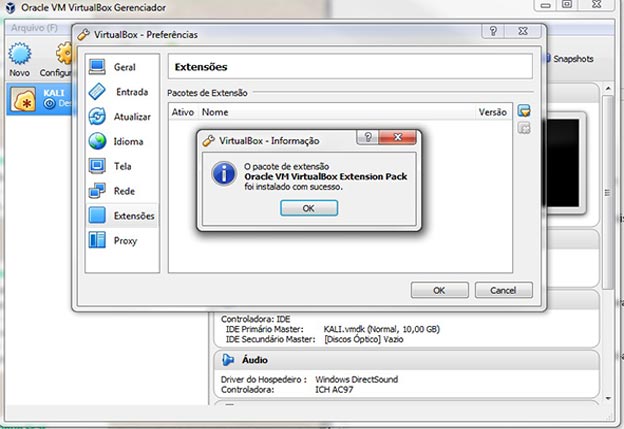624x429 pixels.
Task: Click OK in the Informação dialog
Action: coord(309,208)
